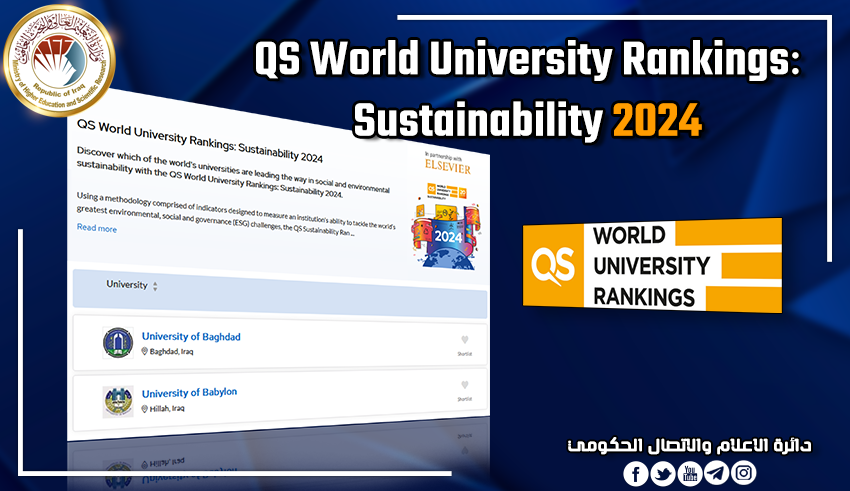Toggle the heart shortlist for University of Babylon
The width and height of the screenshot is (850, 491).
coord(464,386)
